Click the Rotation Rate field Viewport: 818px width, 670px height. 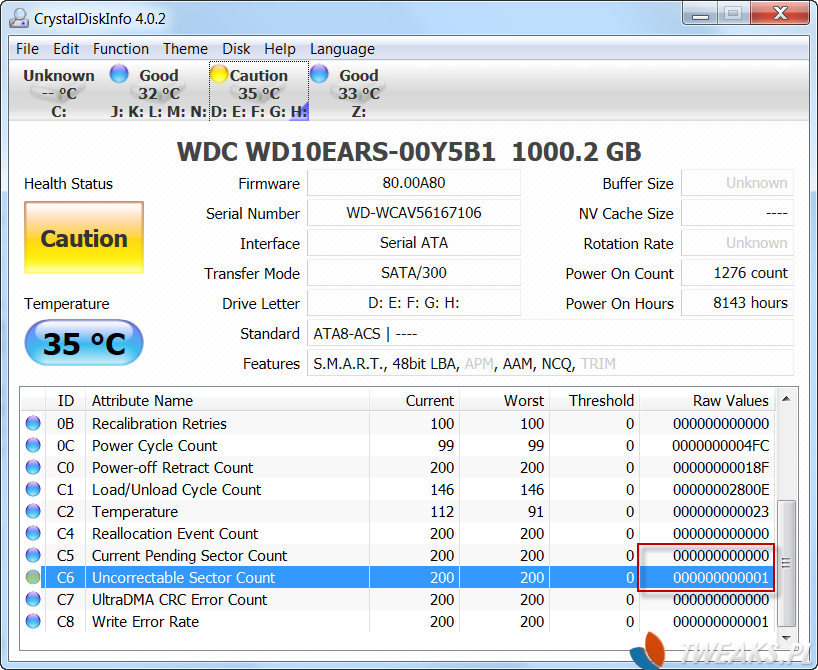point(738,243)
